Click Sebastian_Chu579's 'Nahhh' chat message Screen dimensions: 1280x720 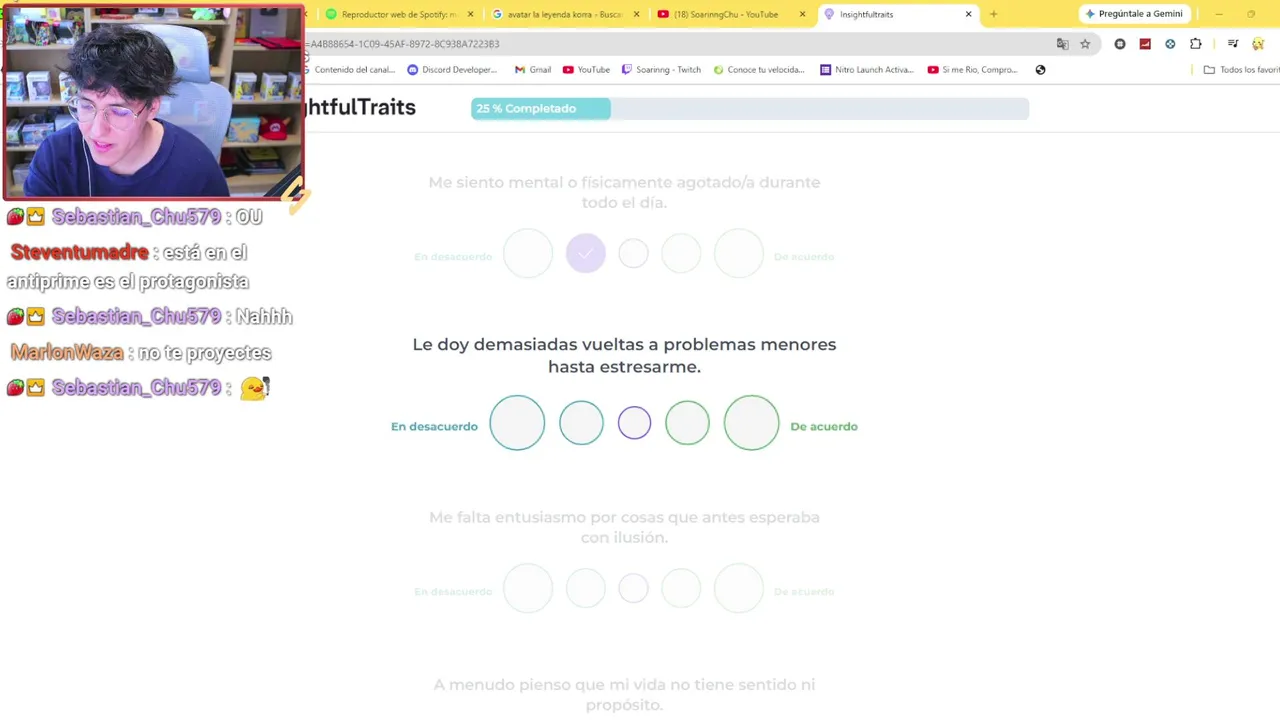click(150, 317)
